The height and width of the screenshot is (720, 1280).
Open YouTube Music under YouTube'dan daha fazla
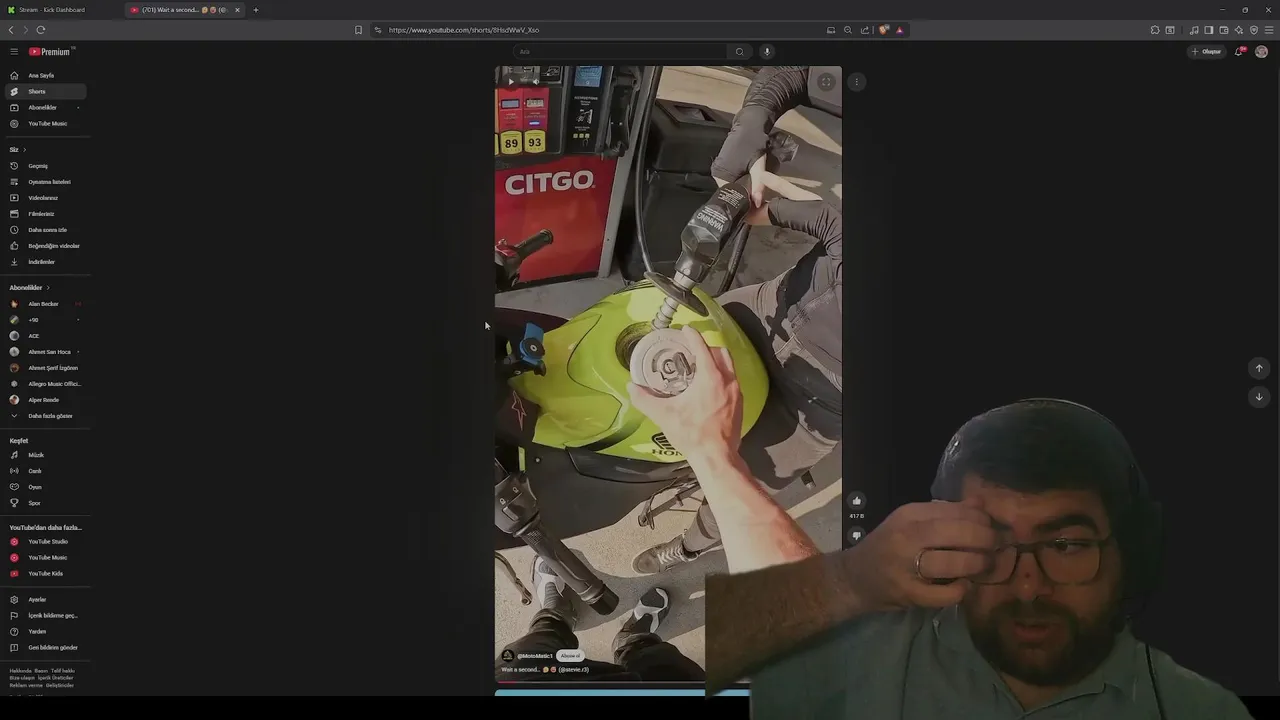click(45, 557)
